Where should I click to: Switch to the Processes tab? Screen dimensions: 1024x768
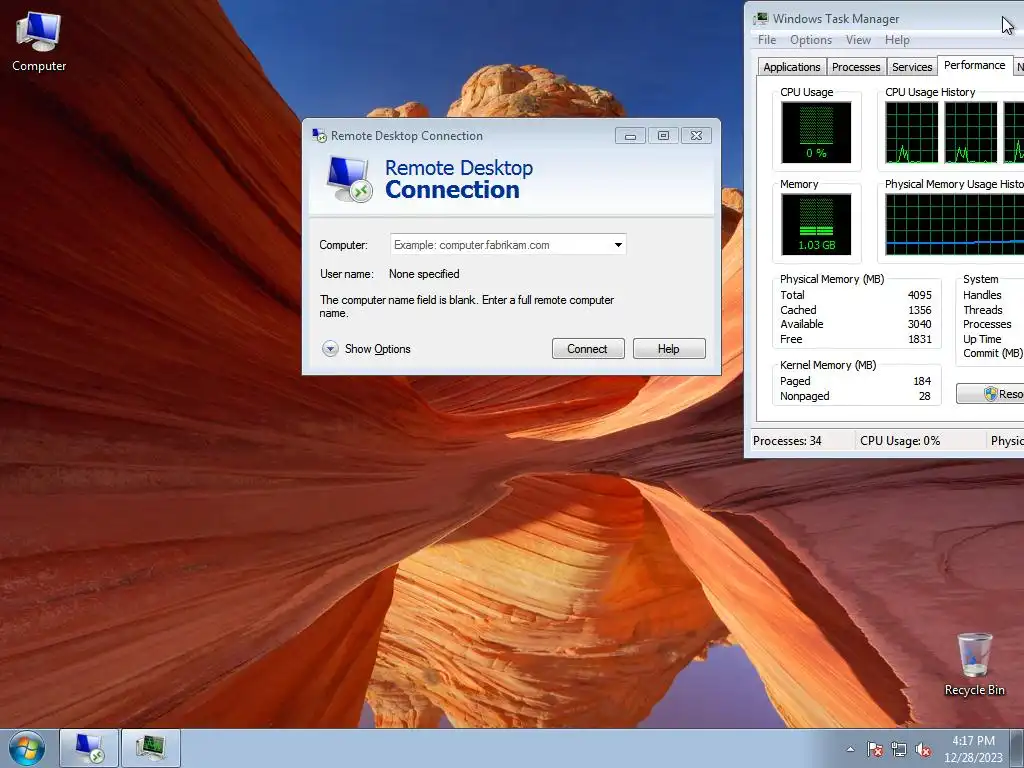coord(856,67)
